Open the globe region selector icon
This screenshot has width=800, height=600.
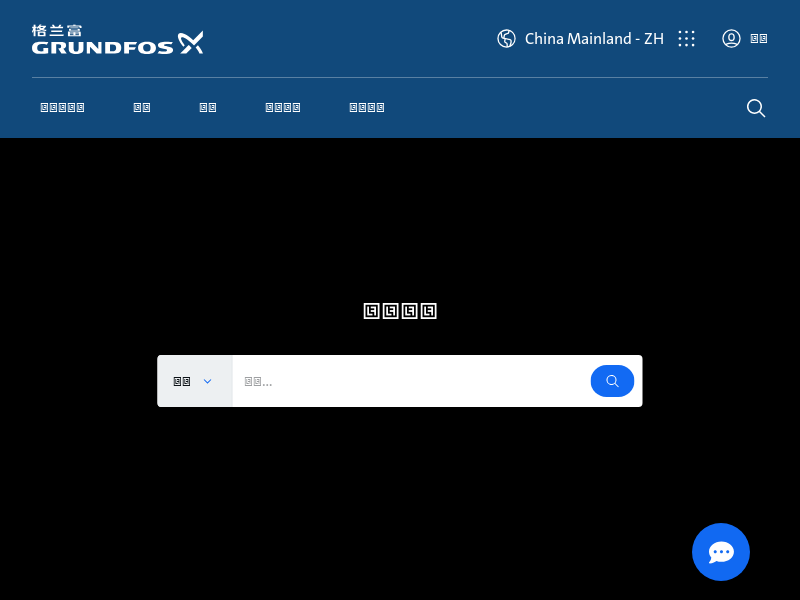tap(506, 39)
